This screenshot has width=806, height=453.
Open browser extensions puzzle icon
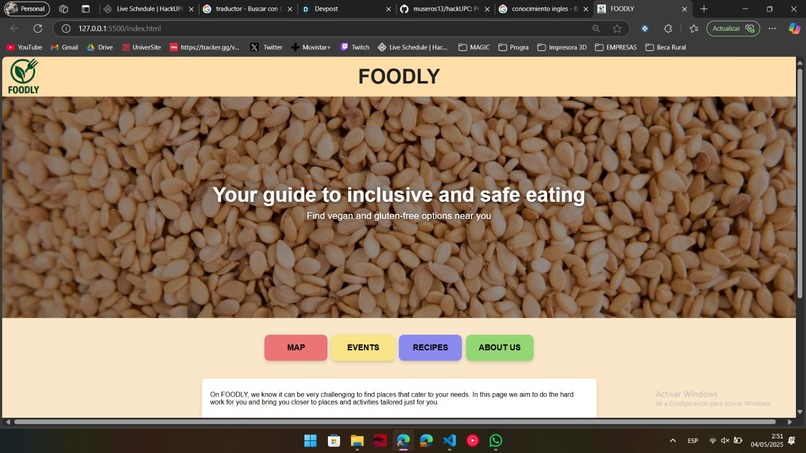pyautogui.click(x=668, y=28)
